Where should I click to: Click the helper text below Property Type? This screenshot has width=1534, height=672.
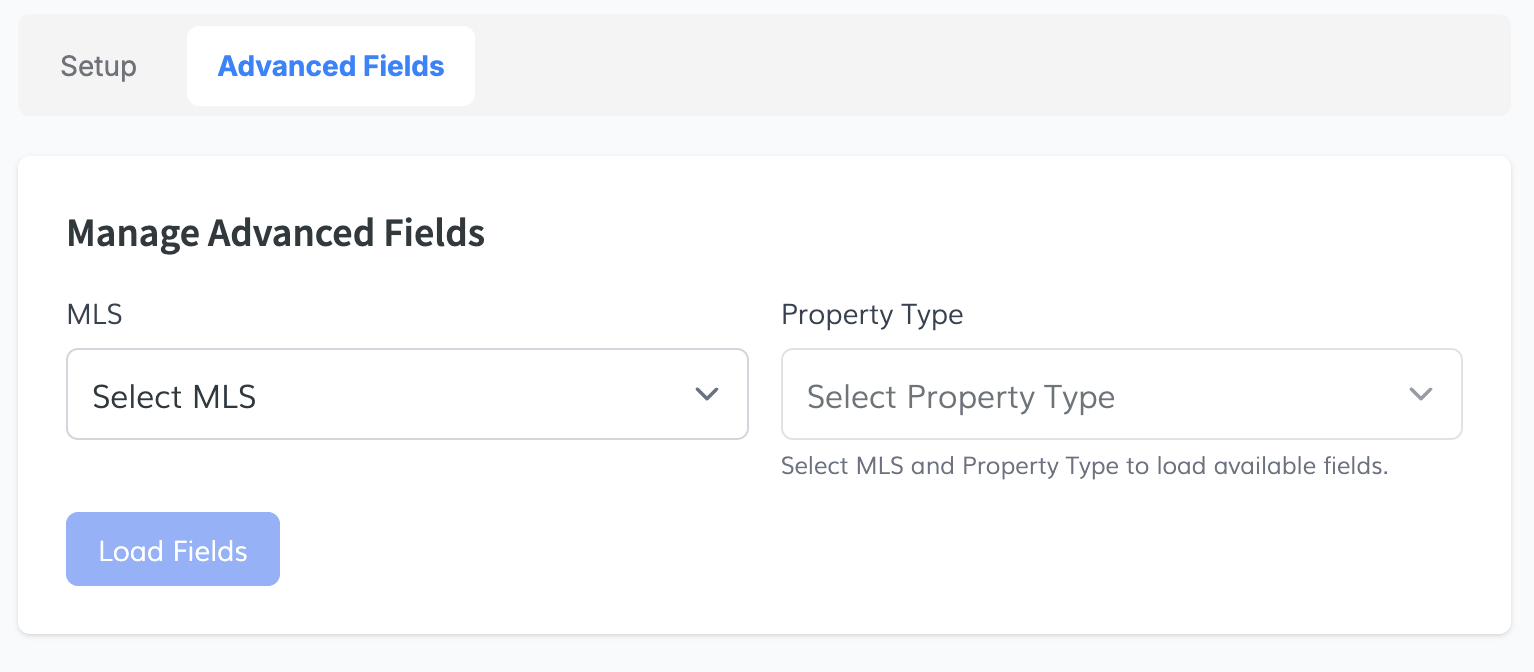[x=1084, y=466]
